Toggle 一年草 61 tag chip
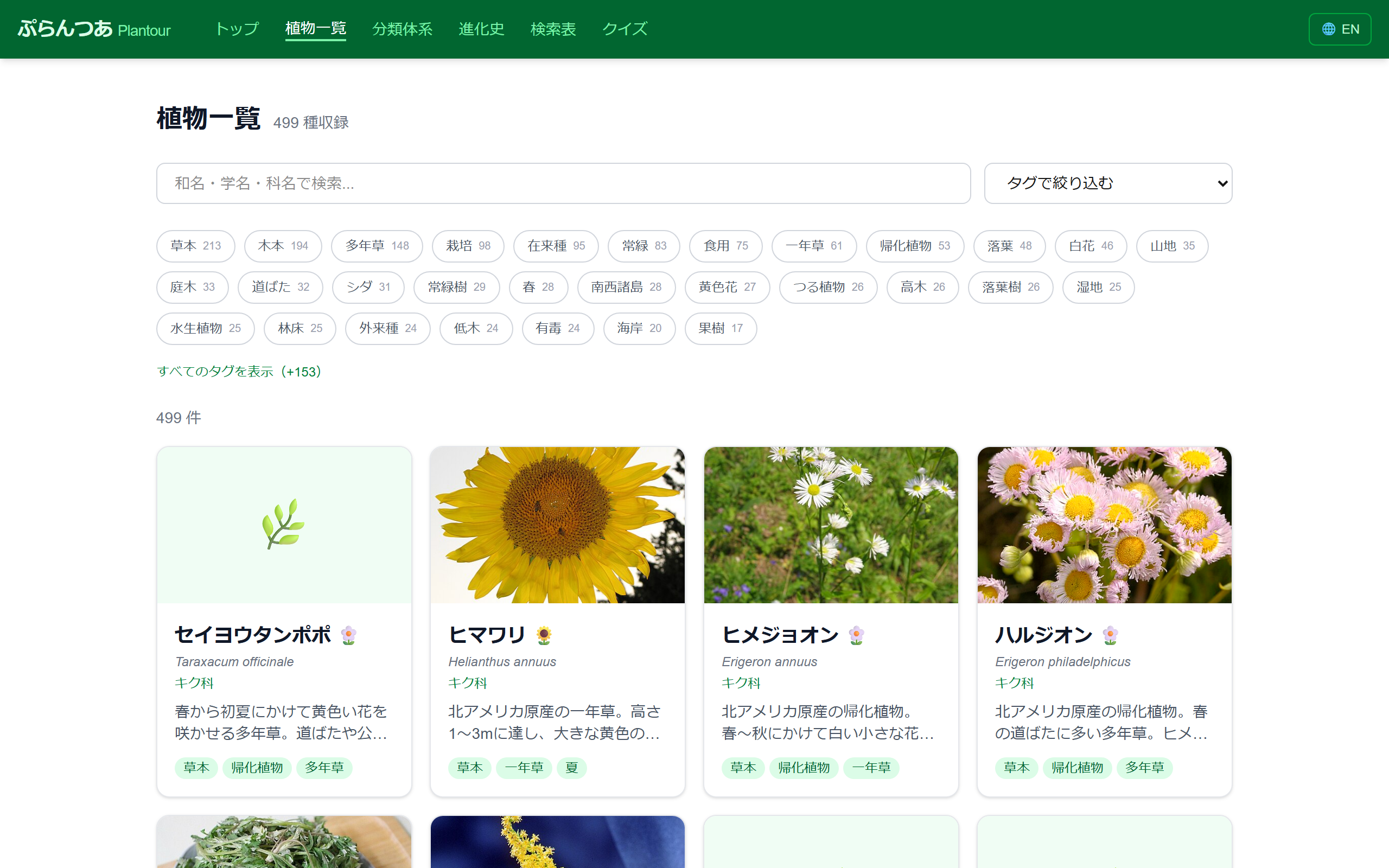Viewport: 1389px width, 868px height. 814,246
